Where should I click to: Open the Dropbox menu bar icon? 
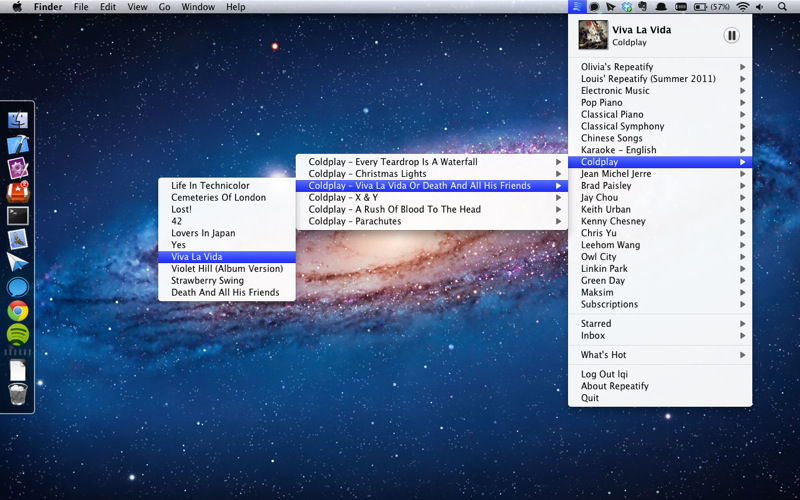click(x=627, y=7)
